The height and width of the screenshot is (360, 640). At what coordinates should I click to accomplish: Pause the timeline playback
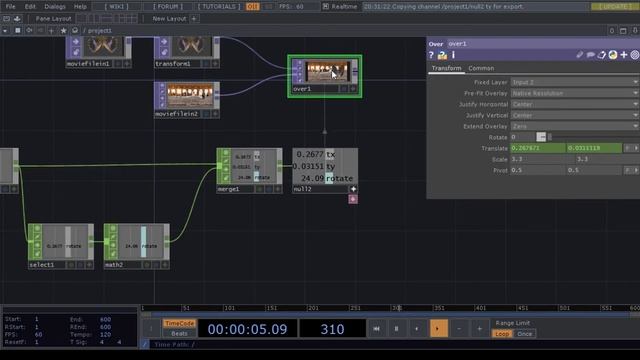[396, 329]
